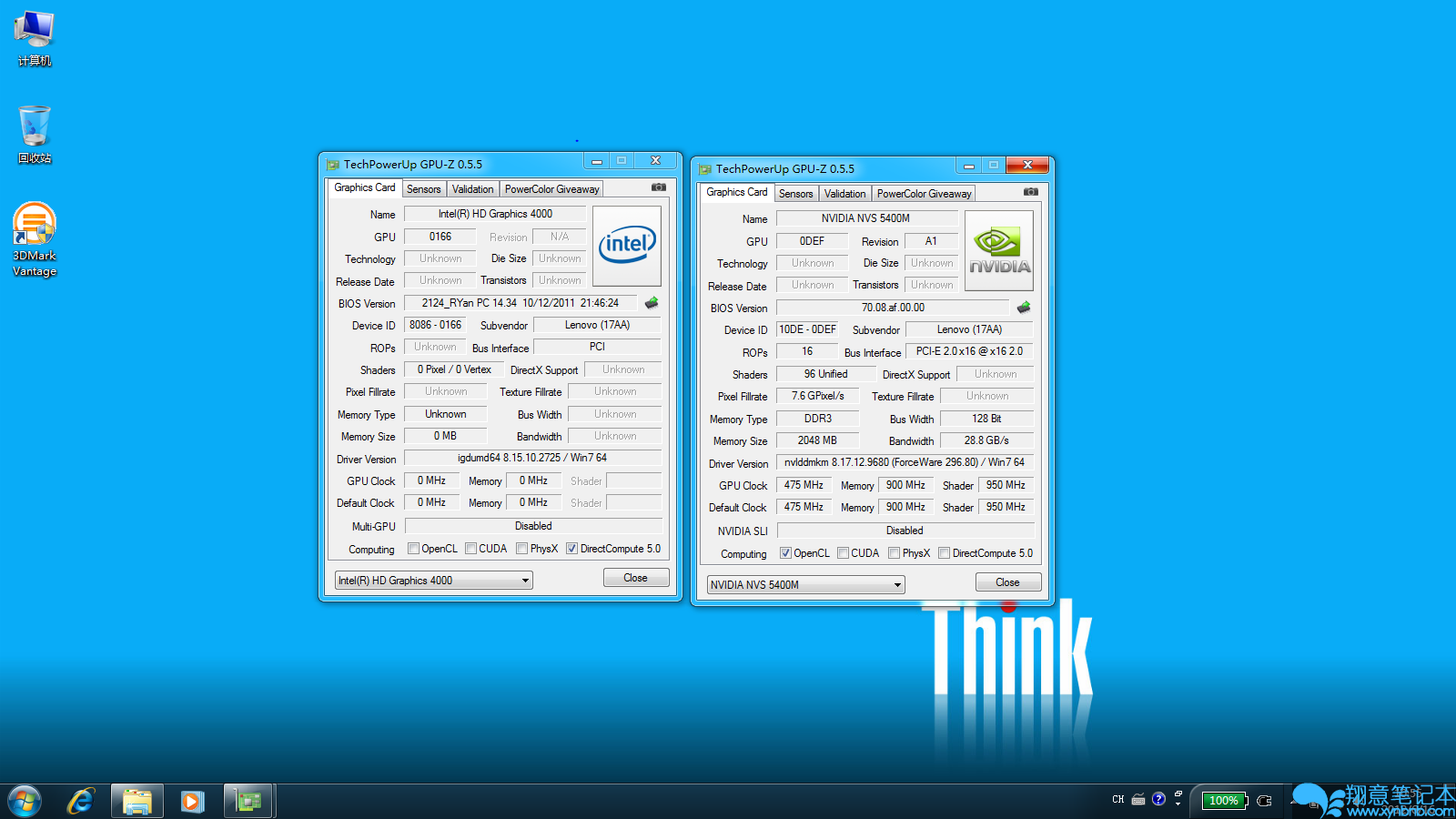Click the Intel logo image
The width and height of the screenshot is (1456, 819).
(626, 246)
